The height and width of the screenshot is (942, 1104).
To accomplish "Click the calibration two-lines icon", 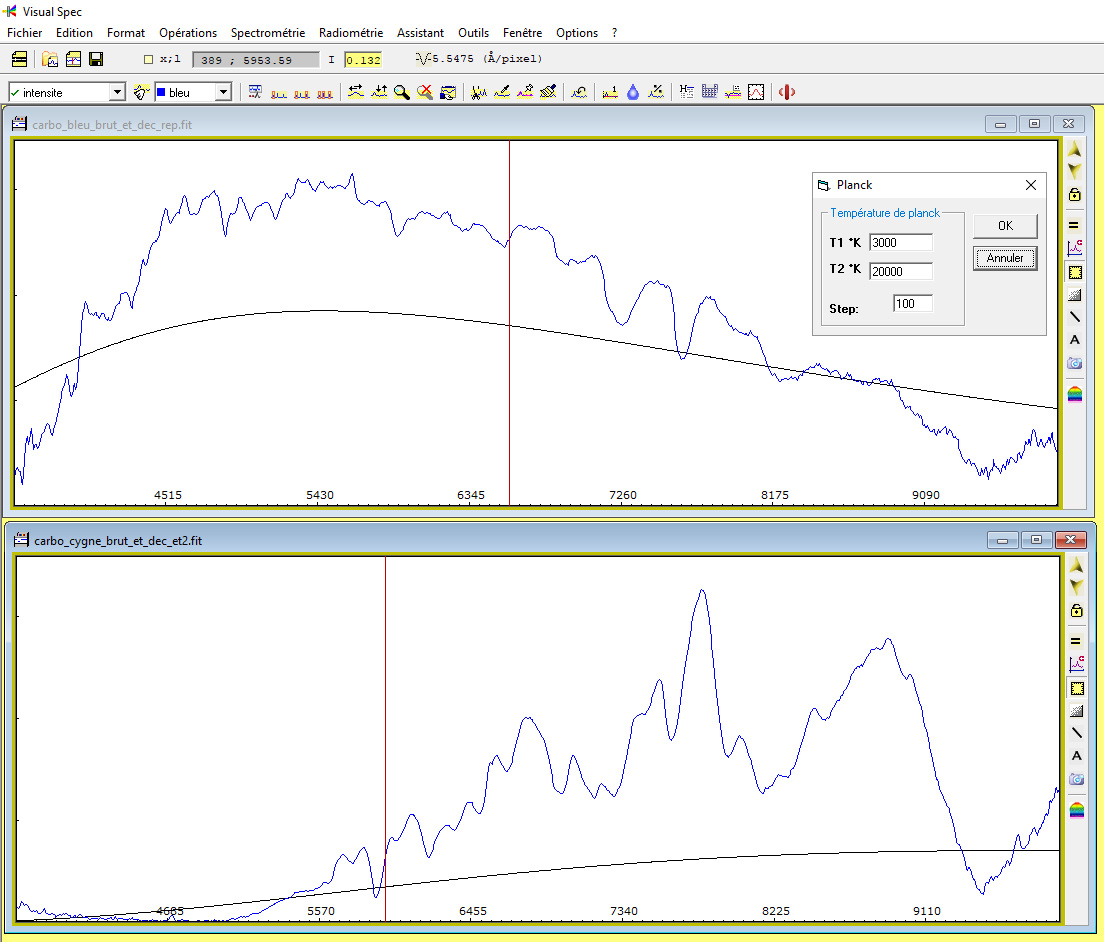I will tap(279, 92).
